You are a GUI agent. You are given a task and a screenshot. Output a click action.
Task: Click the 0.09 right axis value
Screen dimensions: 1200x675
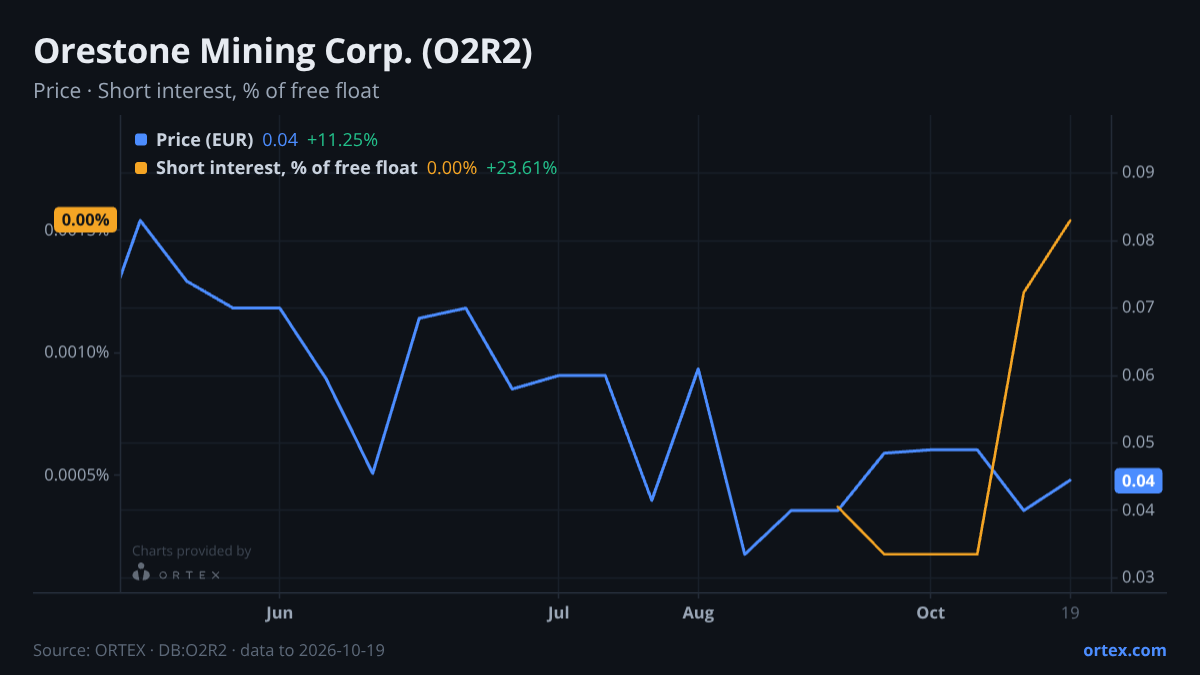coord(1138,173)
